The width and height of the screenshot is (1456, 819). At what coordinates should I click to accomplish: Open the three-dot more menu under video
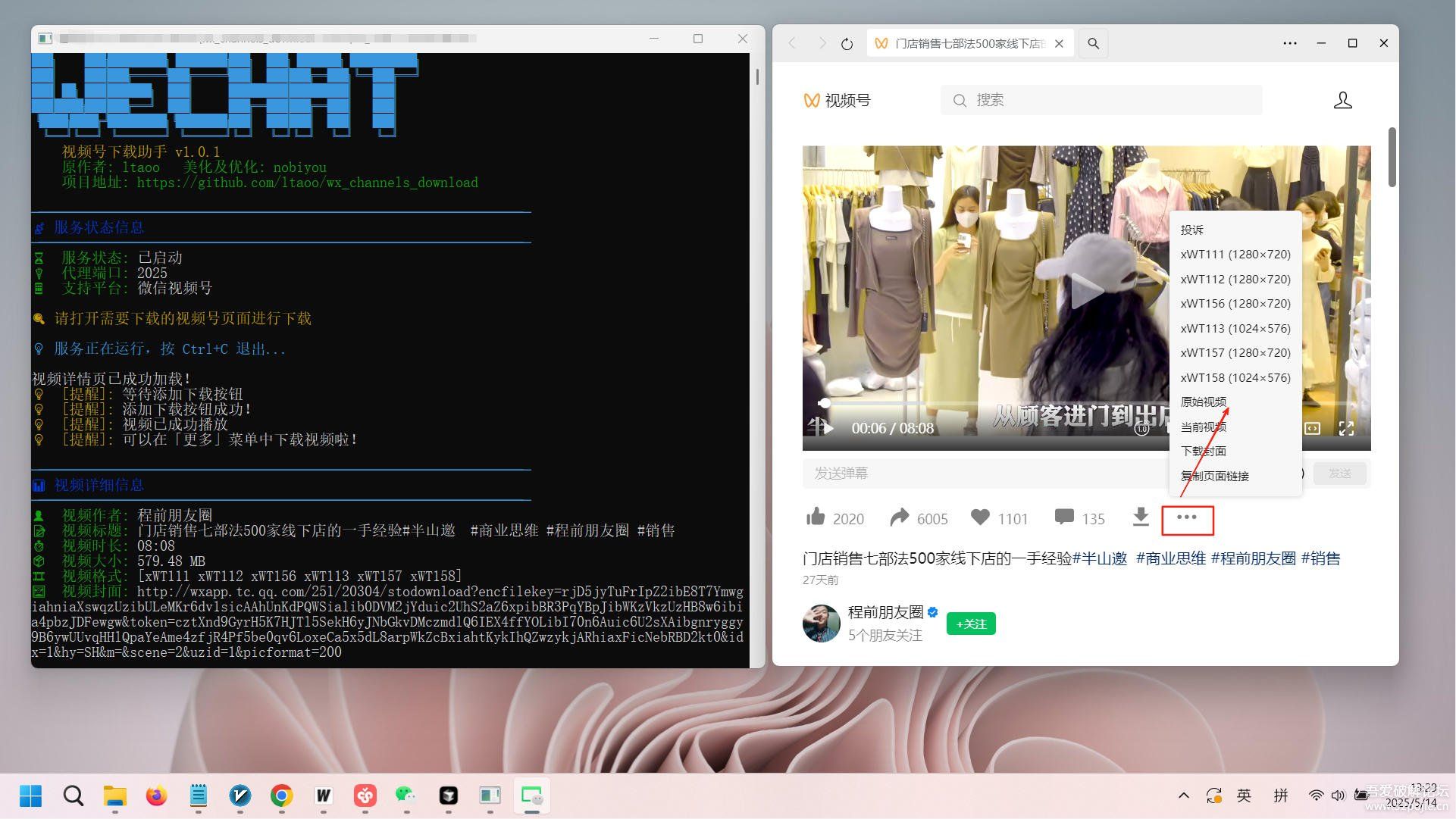pos(1187,517)
